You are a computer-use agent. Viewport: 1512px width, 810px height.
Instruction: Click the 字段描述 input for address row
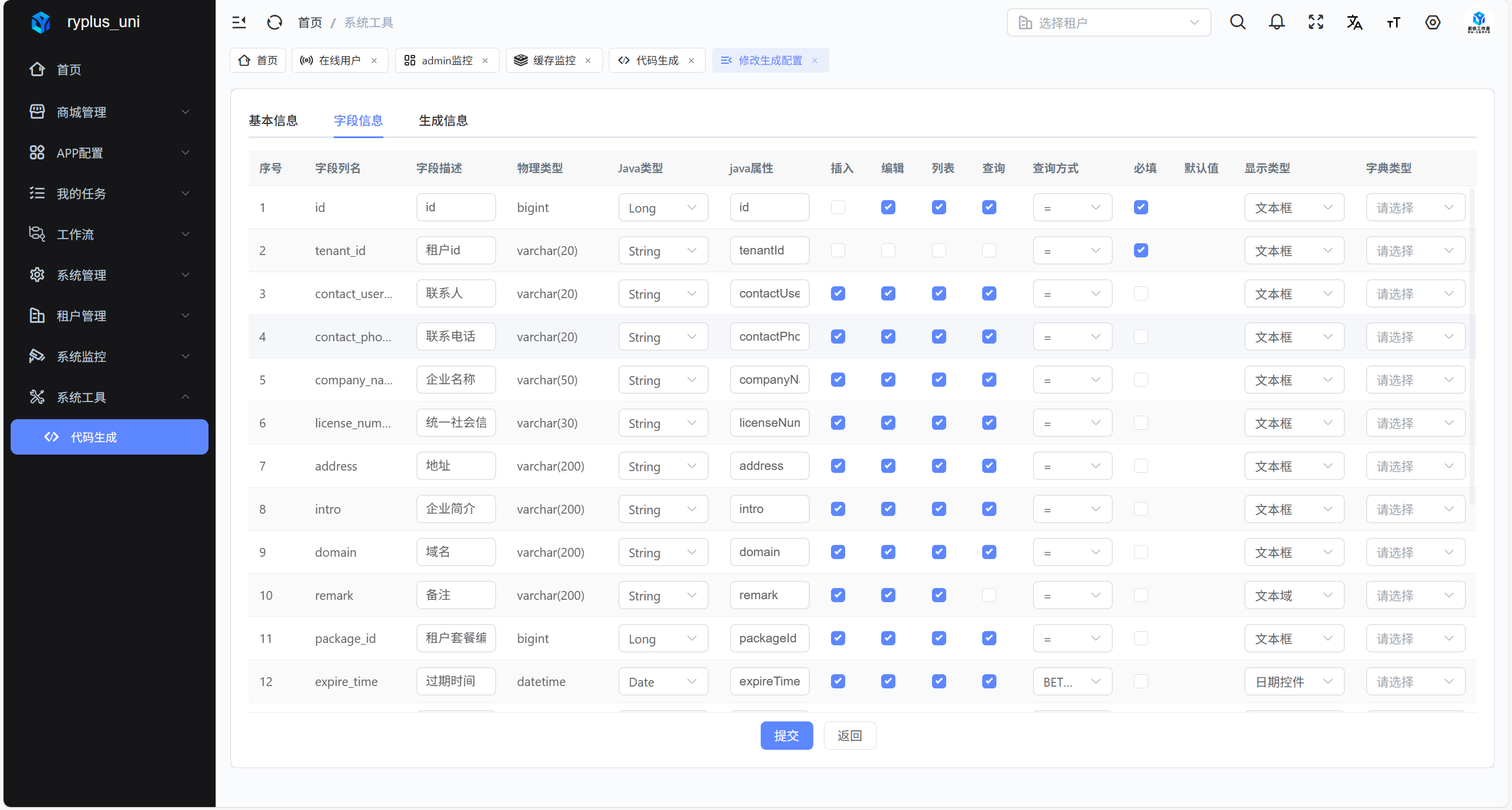point(455,466)
